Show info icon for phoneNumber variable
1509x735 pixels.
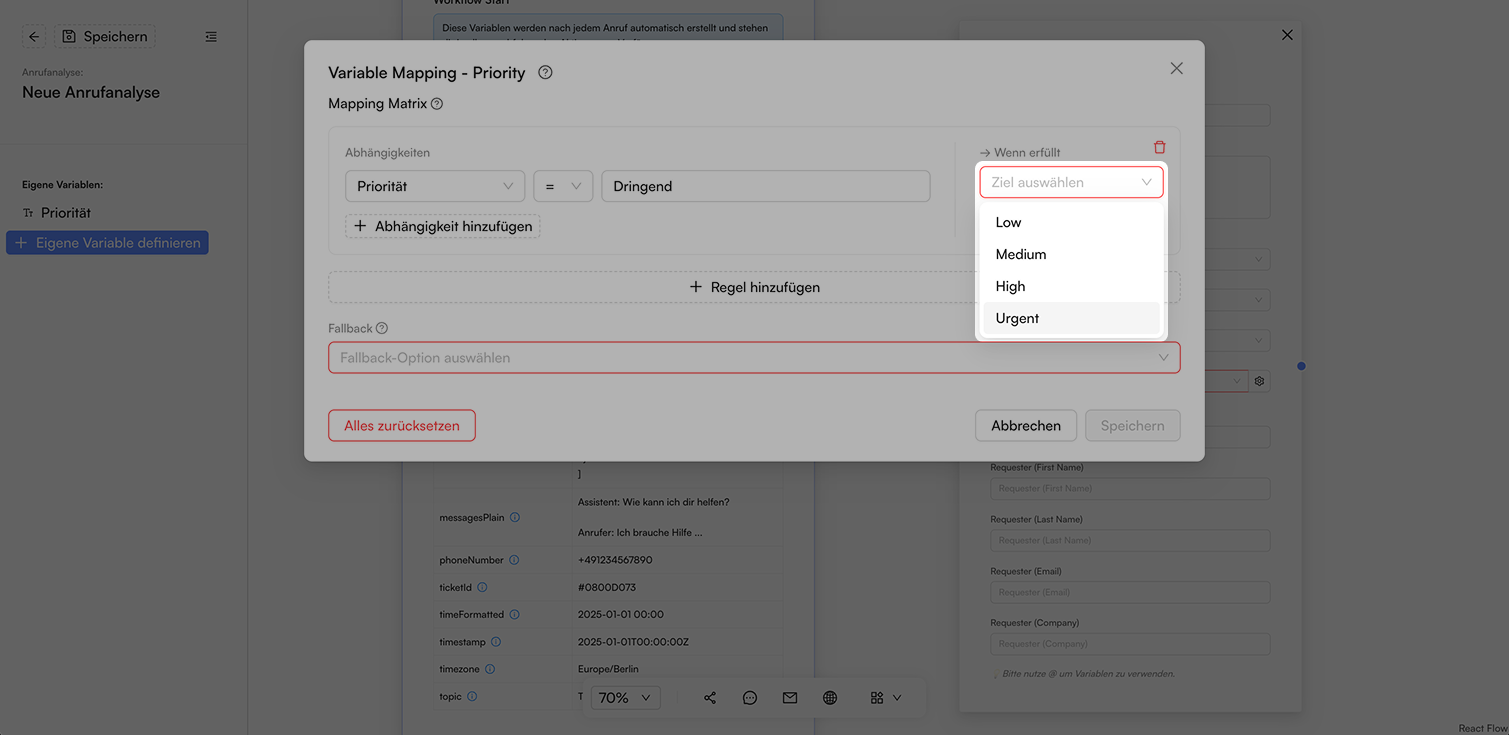514,560
